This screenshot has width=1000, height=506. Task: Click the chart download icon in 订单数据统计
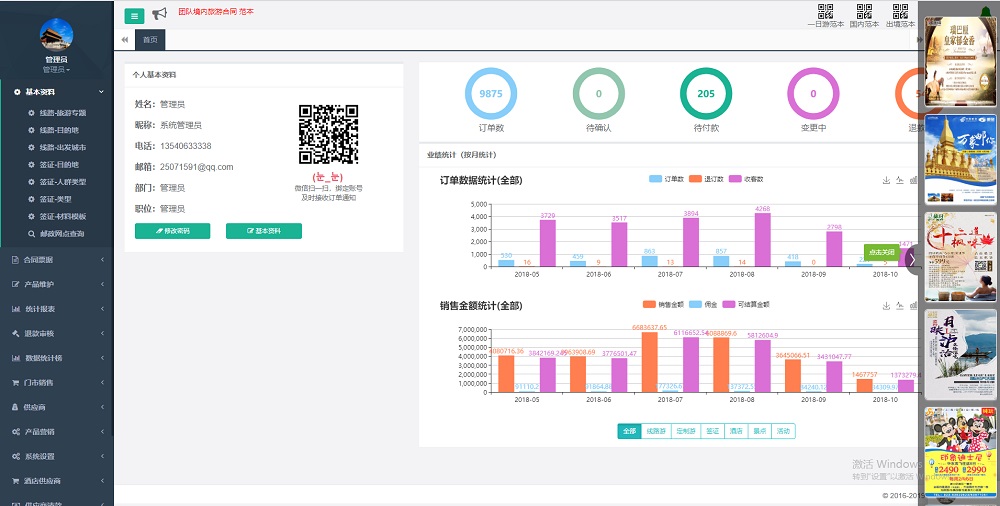886,180
